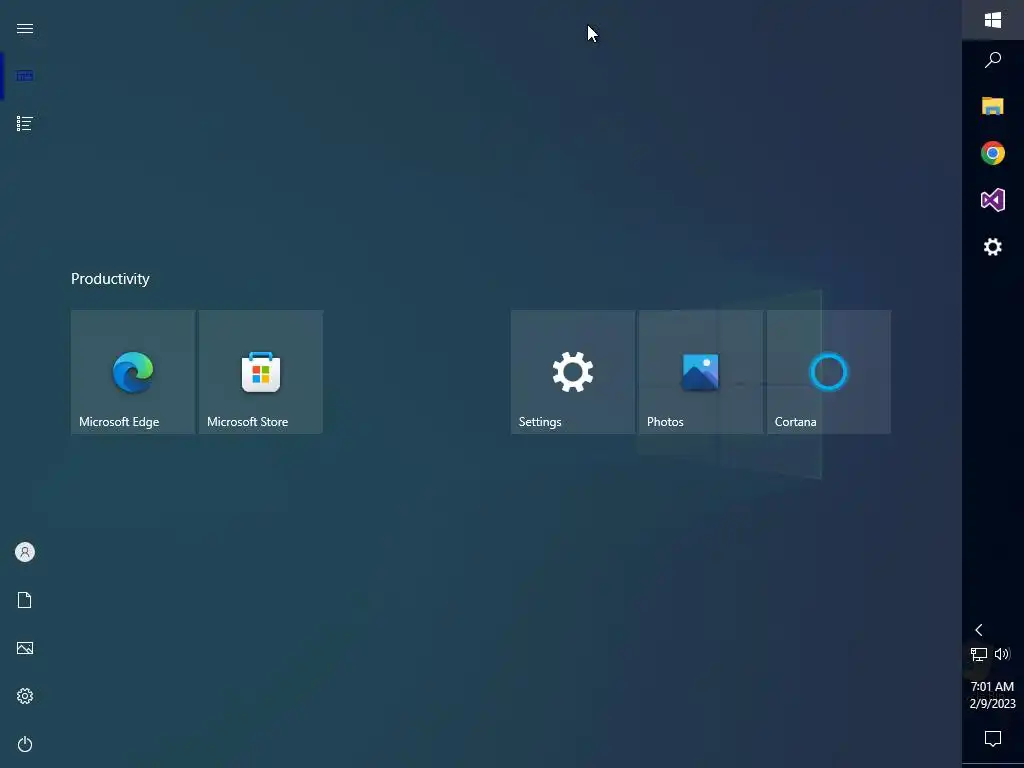Launch Microsoft Store tile
This screenshot has width=1024, height=768.
pyautogui.click(x=261, y=372)
